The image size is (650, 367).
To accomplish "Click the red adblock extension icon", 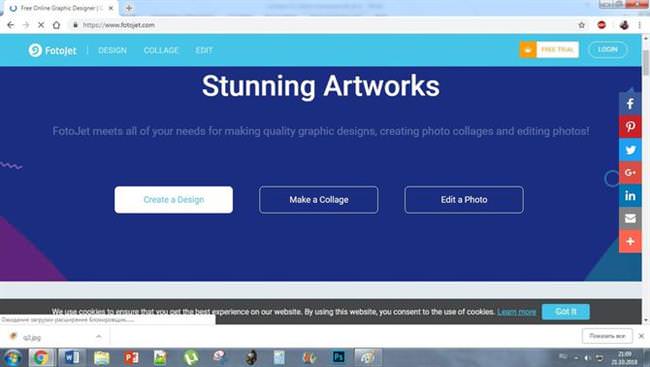I will (x=601, y=25).
